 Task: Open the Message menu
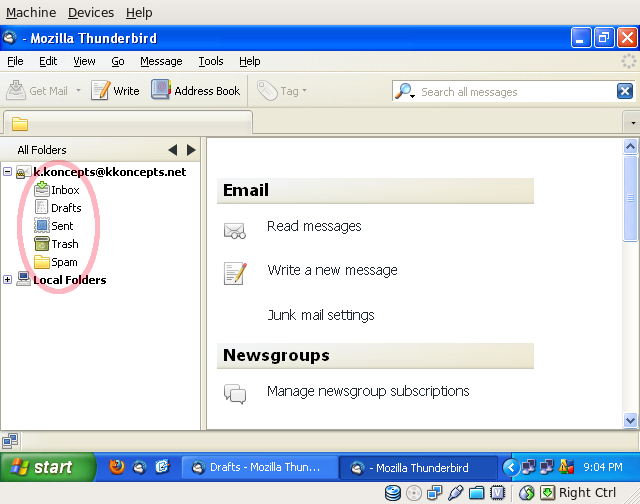161,61
